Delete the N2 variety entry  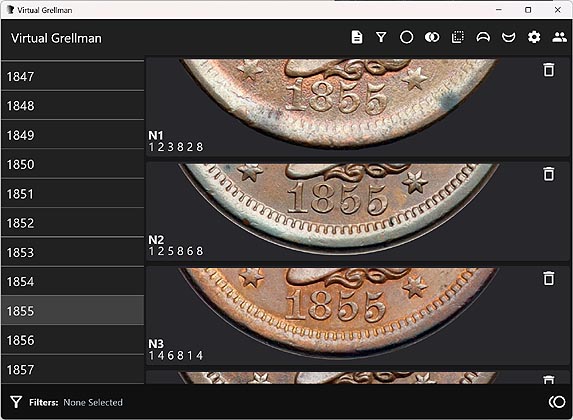click(549, 174)
